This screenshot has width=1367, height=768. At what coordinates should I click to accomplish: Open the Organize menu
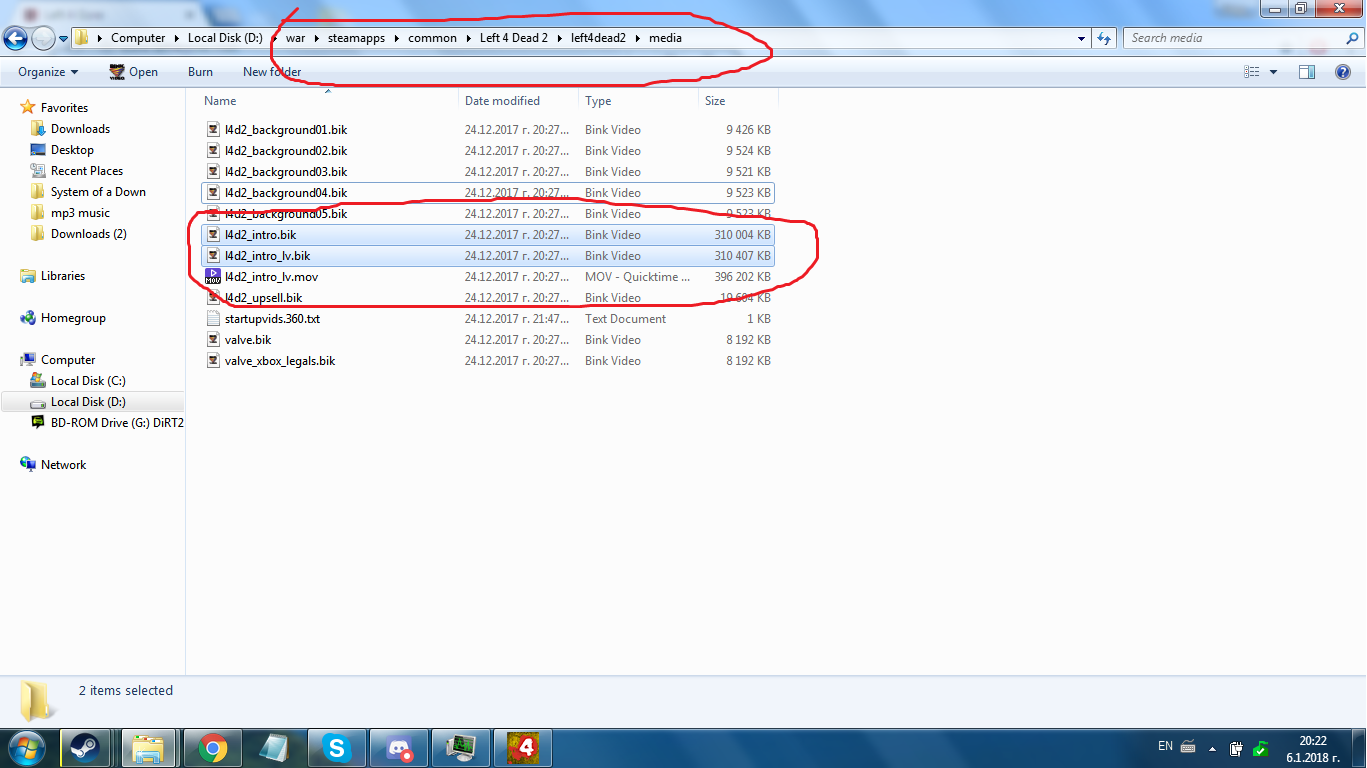(x=48, y=72)
